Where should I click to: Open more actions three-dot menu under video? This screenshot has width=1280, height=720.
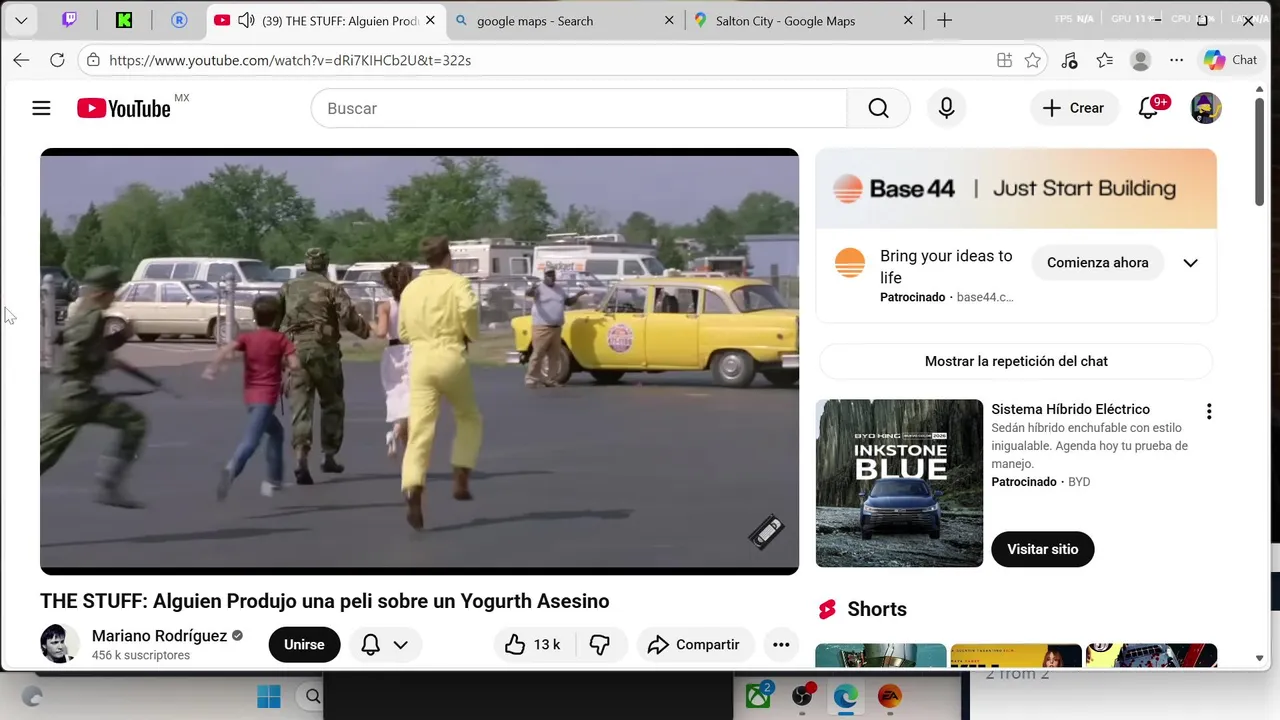tap(781, 644)
